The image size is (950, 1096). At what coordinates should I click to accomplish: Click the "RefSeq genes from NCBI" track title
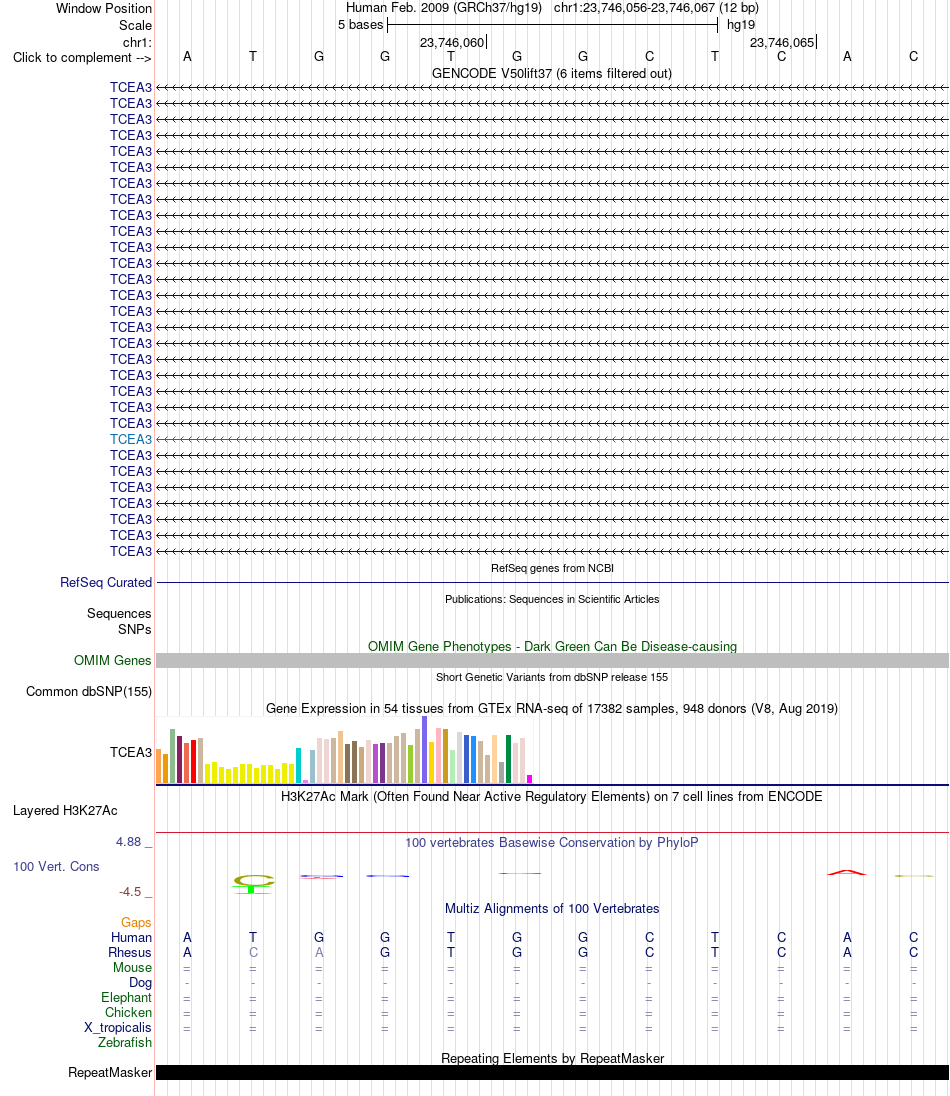[552, 568]
